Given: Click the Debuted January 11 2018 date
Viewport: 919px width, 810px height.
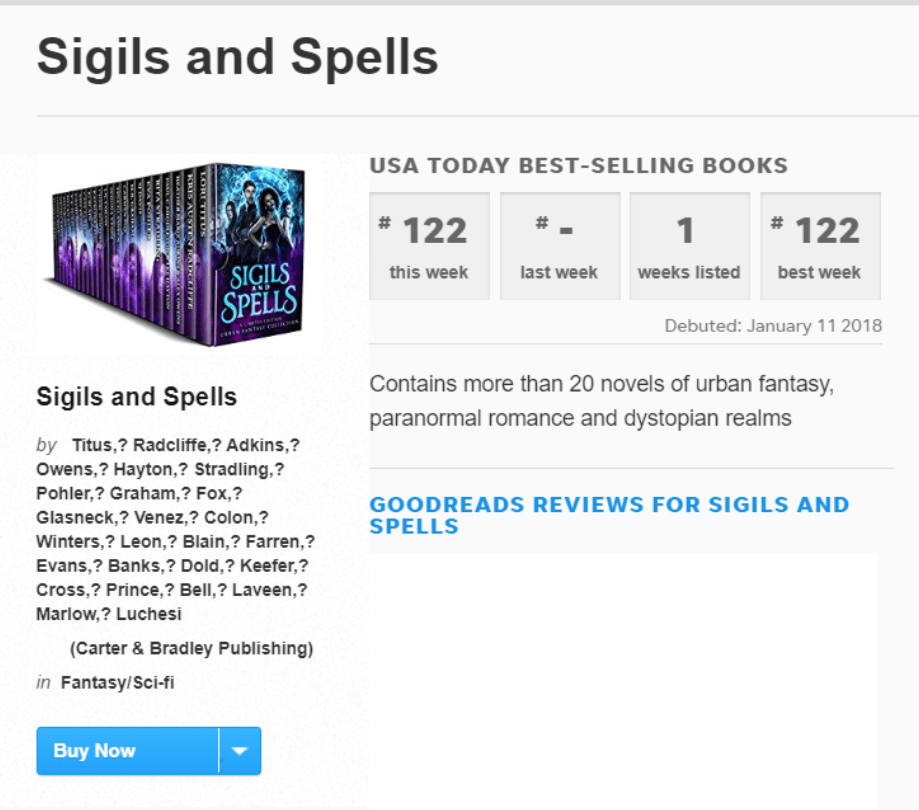Looking at the screenshot, I should tap(773, 326).
